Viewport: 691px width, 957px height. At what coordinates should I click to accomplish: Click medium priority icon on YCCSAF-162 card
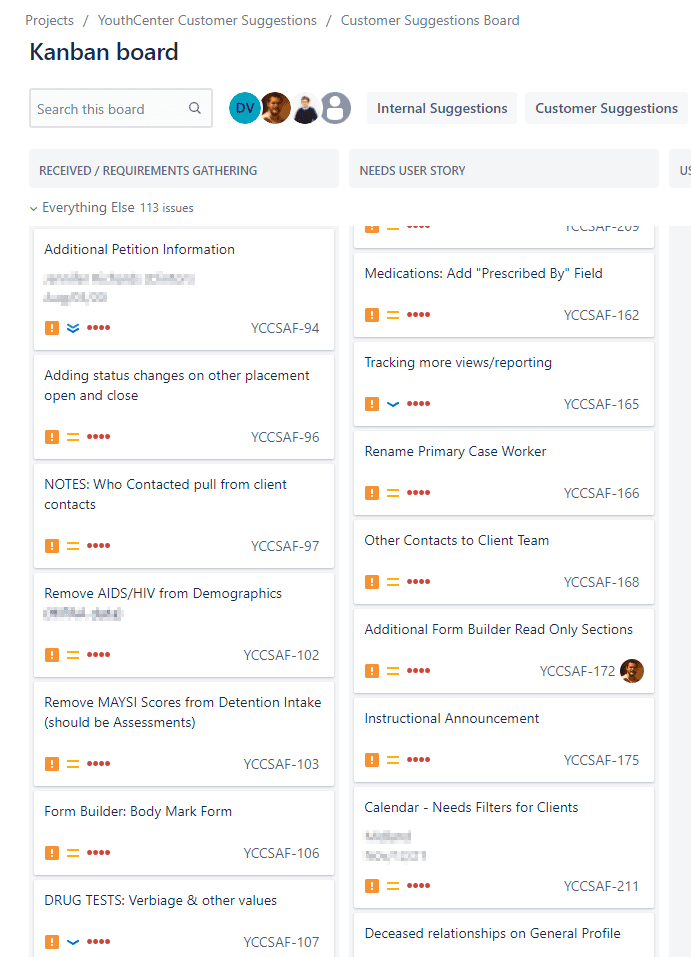tap(393, 315)
